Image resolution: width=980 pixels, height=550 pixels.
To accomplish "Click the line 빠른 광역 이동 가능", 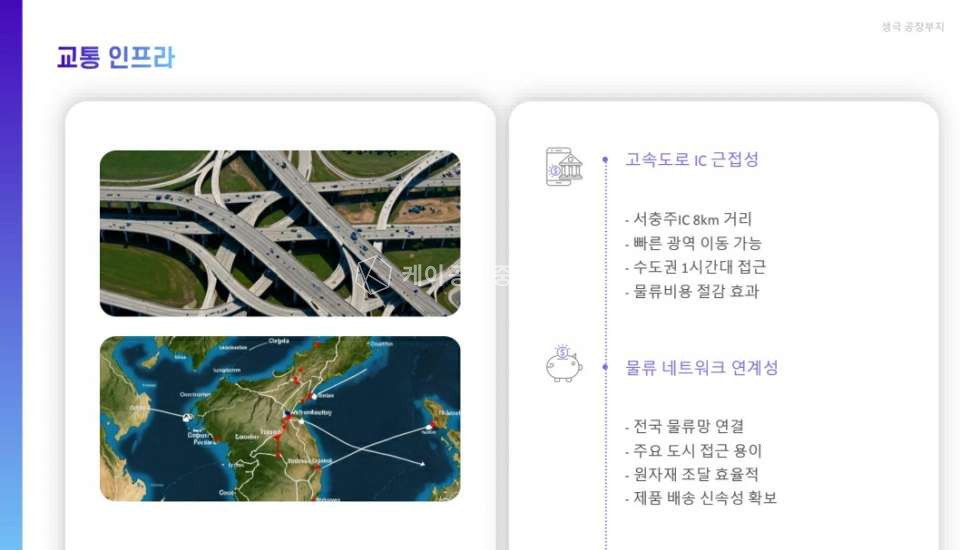I will (693, 242).
